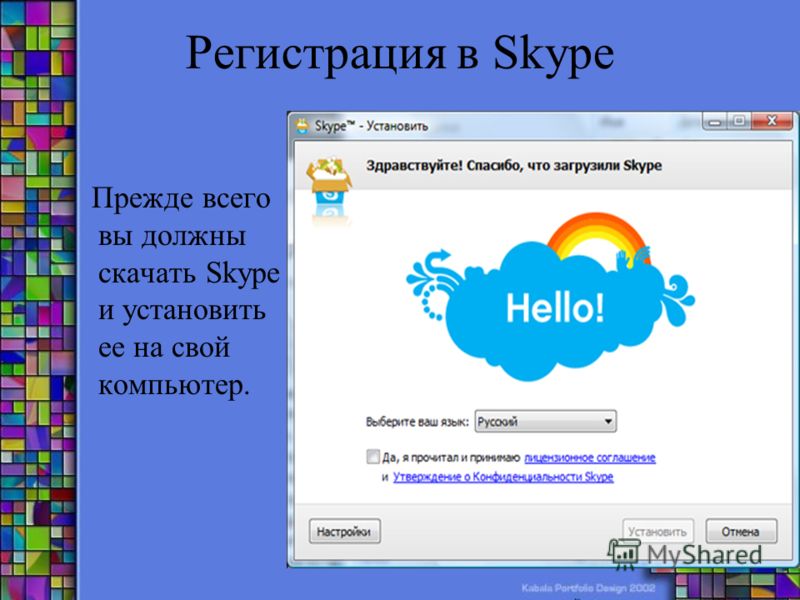Click the Настройки button
Viewport: 800px width, 600px height.
pyautogui.click(x=344, y=531)
